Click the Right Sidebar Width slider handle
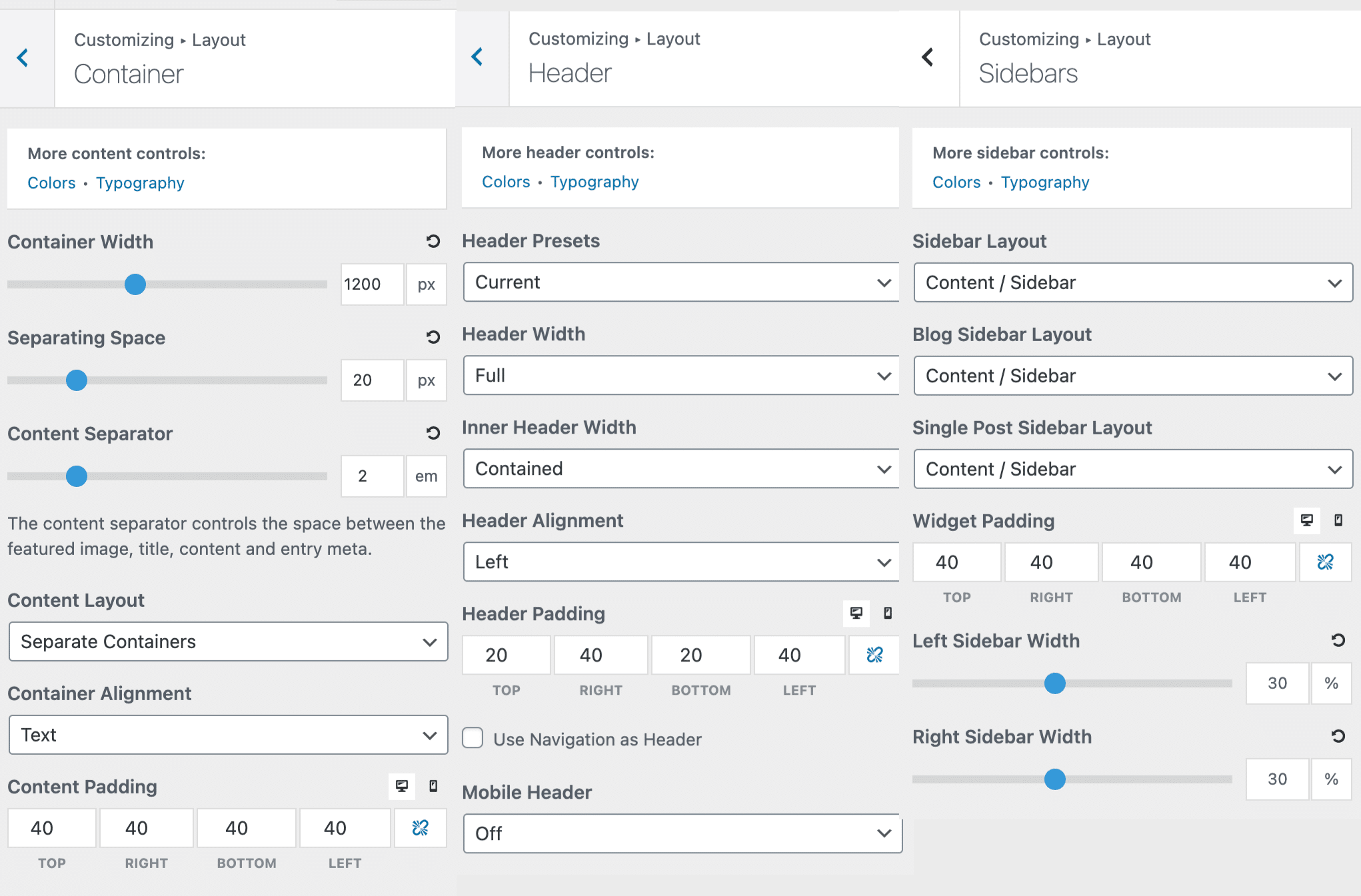 point(1054,779)
